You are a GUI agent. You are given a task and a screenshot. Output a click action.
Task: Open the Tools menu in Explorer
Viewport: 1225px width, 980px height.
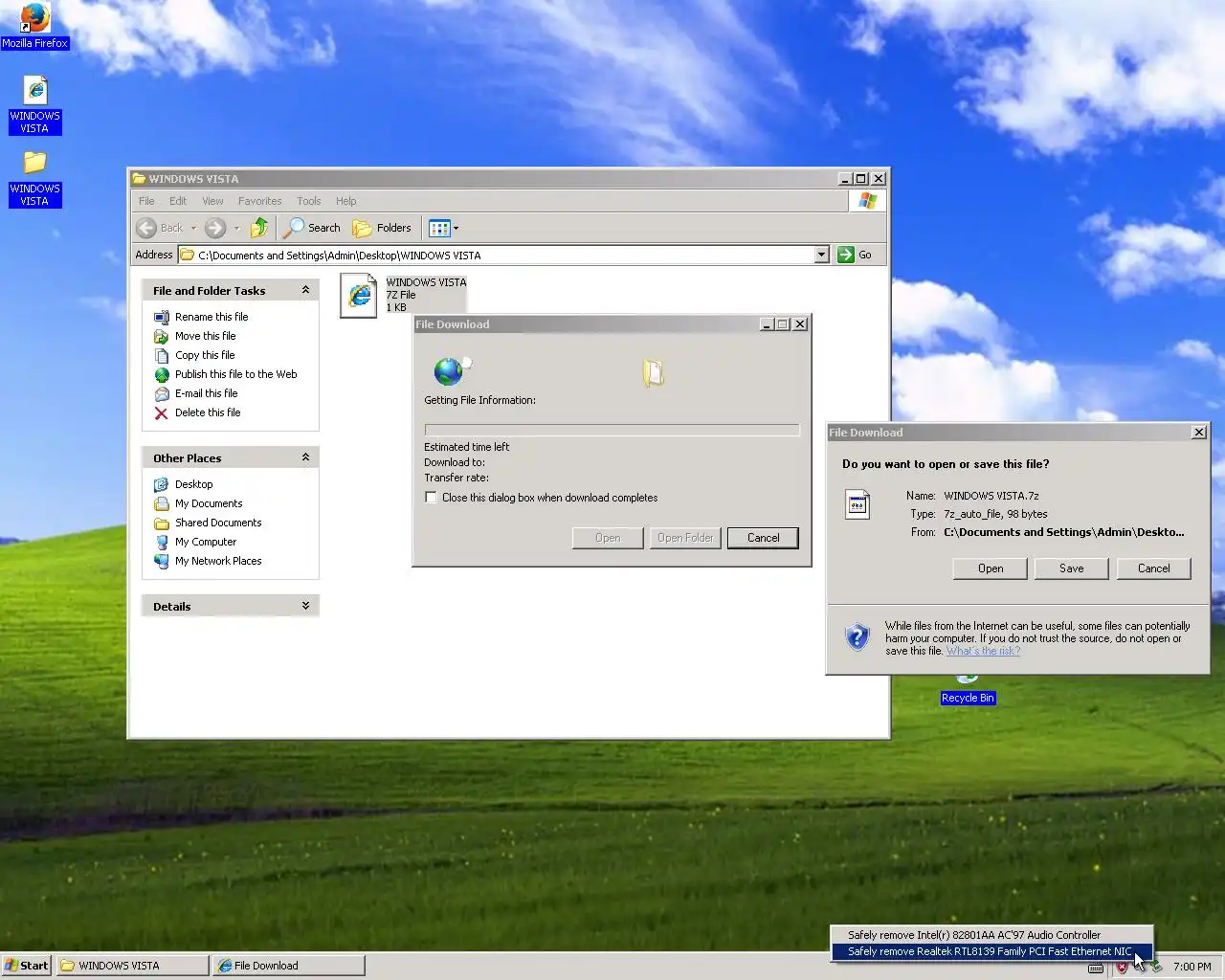coord(308,201)
